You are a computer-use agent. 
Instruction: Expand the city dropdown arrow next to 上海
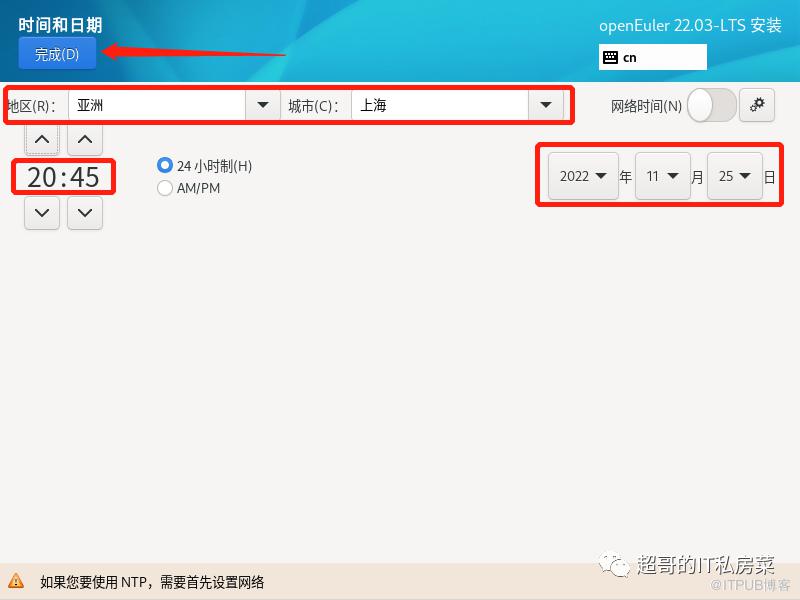(x=546, y=106)
